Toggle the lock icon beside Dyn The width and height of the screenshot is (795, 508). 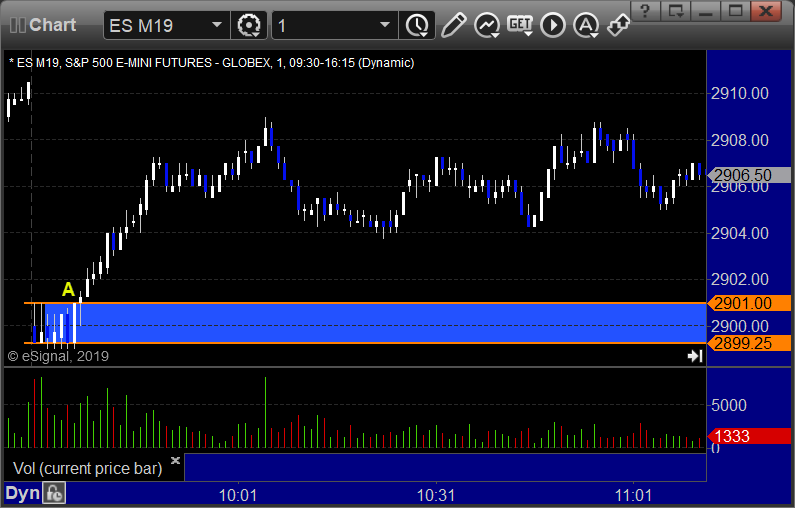click(x=54, y=493)
